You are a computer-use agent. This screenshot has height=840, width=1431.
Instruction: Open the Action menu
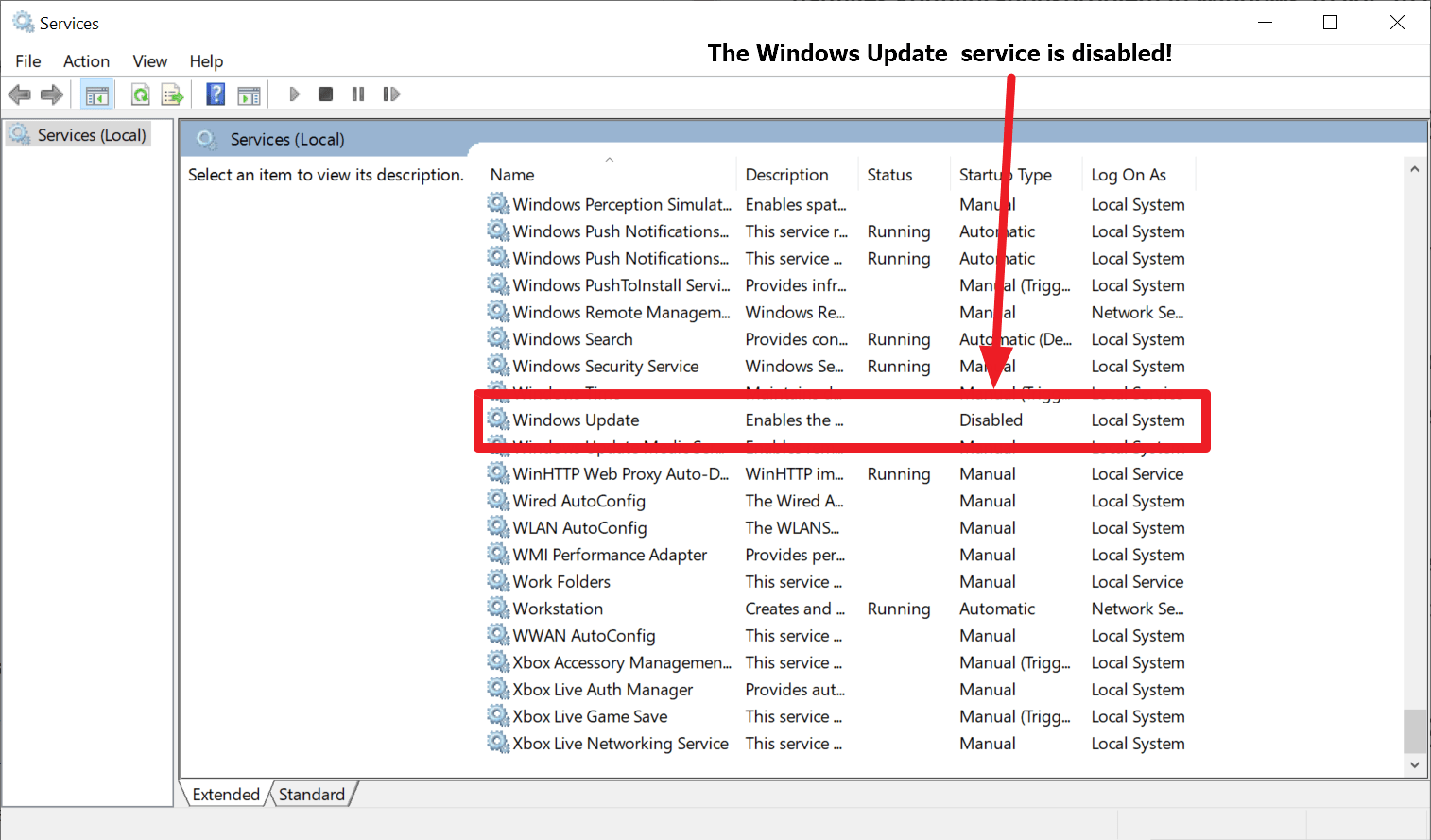(x=86, y=61)
